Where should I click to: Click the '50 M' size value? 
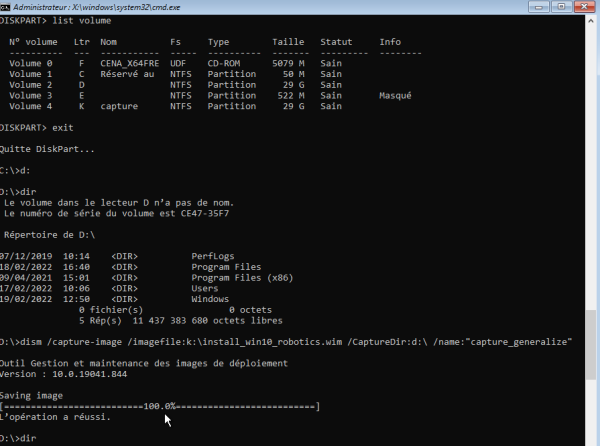click(x=293, y=74)
